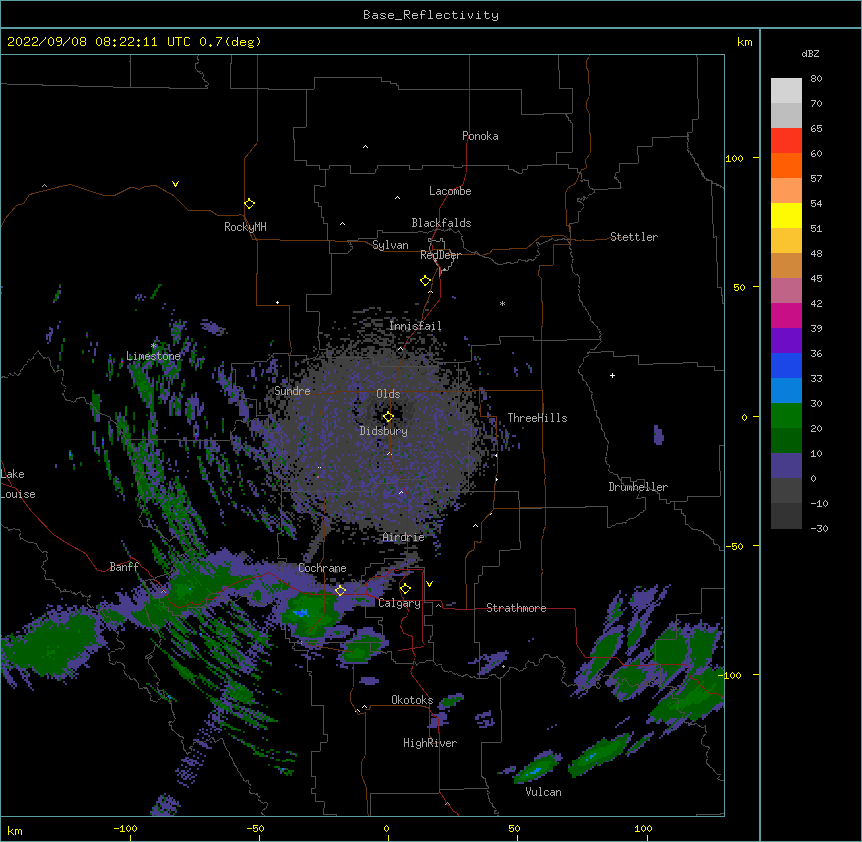862x842 pixels.
Task: Click the Blackfalds city label
Action: (x=441, y=223)
